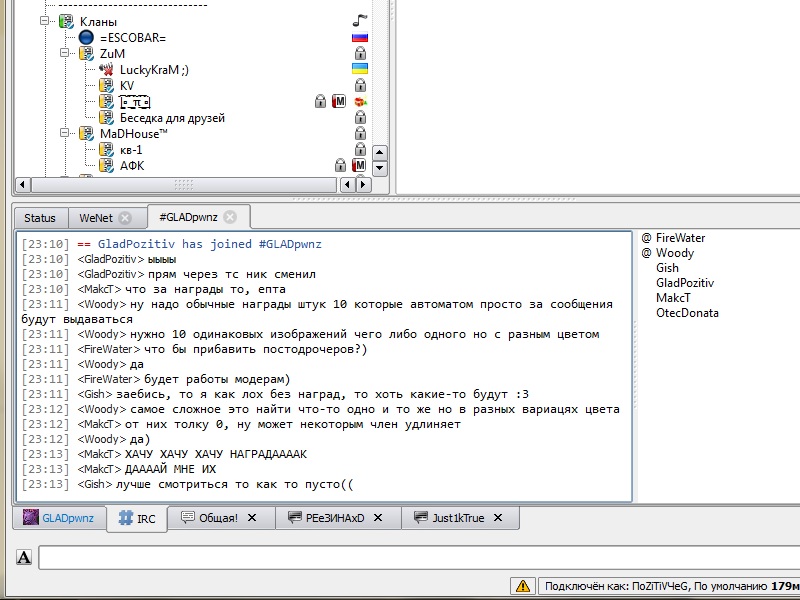Click the padlock icon on the ZuM row

point(360,53)
